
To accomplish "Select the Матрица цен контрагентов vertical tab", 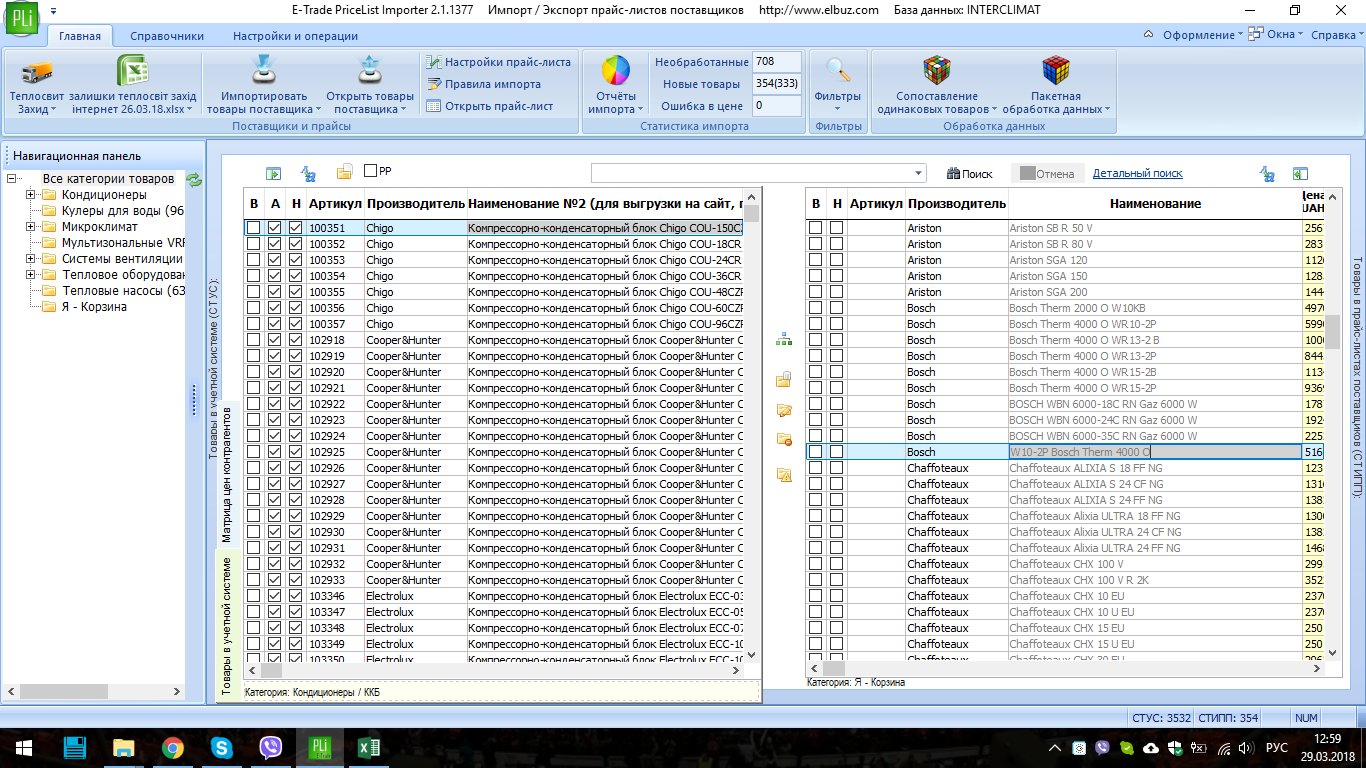I will 226,474.
